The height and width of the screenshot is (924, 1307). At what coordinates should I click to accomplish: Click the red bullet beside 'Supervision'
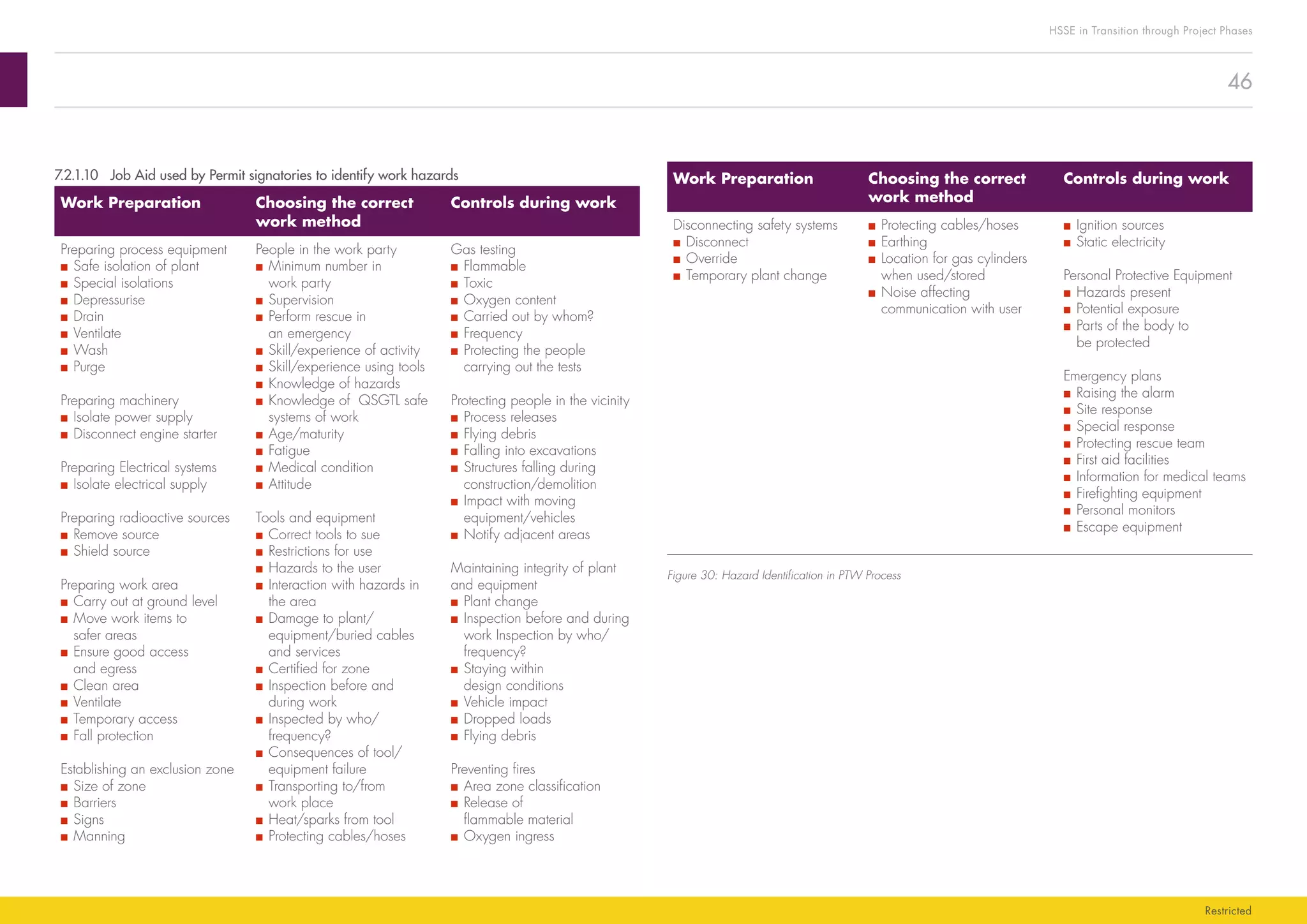click(x=259, y=301)
